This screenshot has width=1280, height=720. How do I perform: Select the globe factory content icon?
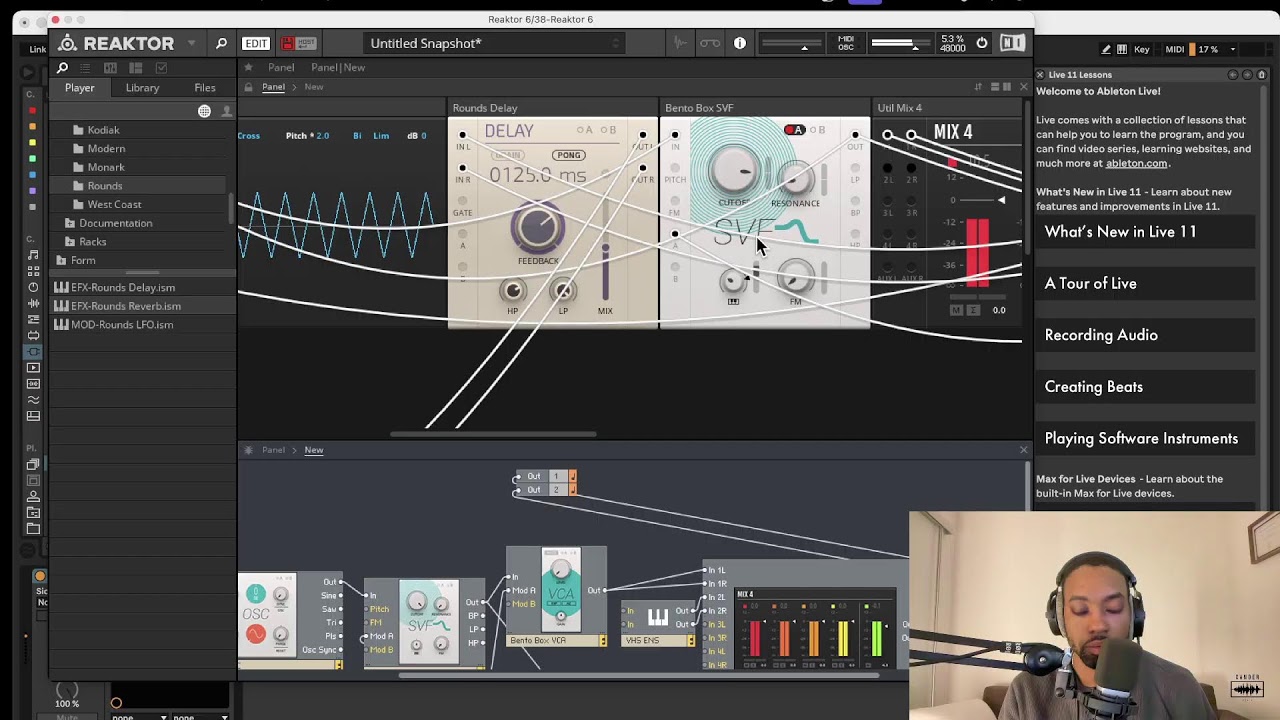point(204,111)
